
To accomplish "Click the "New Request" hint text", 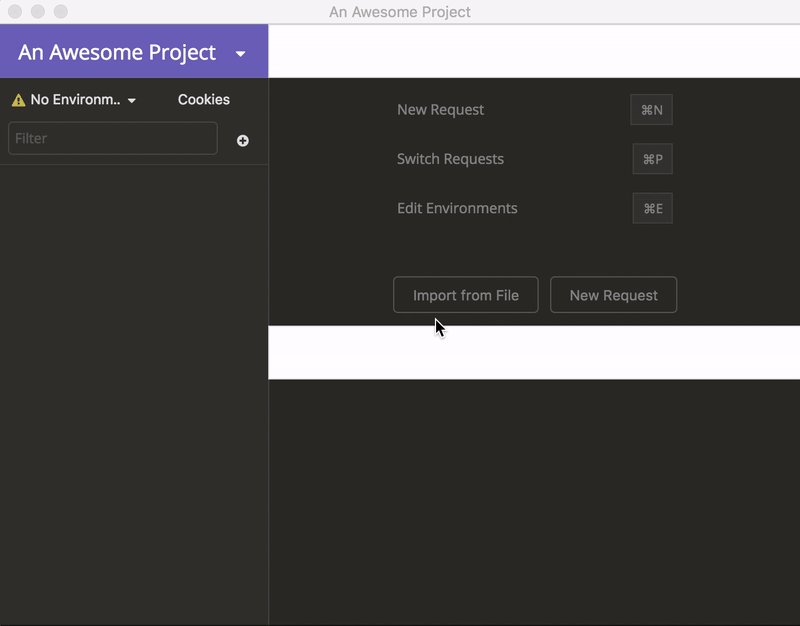I will tap(440, 110).
